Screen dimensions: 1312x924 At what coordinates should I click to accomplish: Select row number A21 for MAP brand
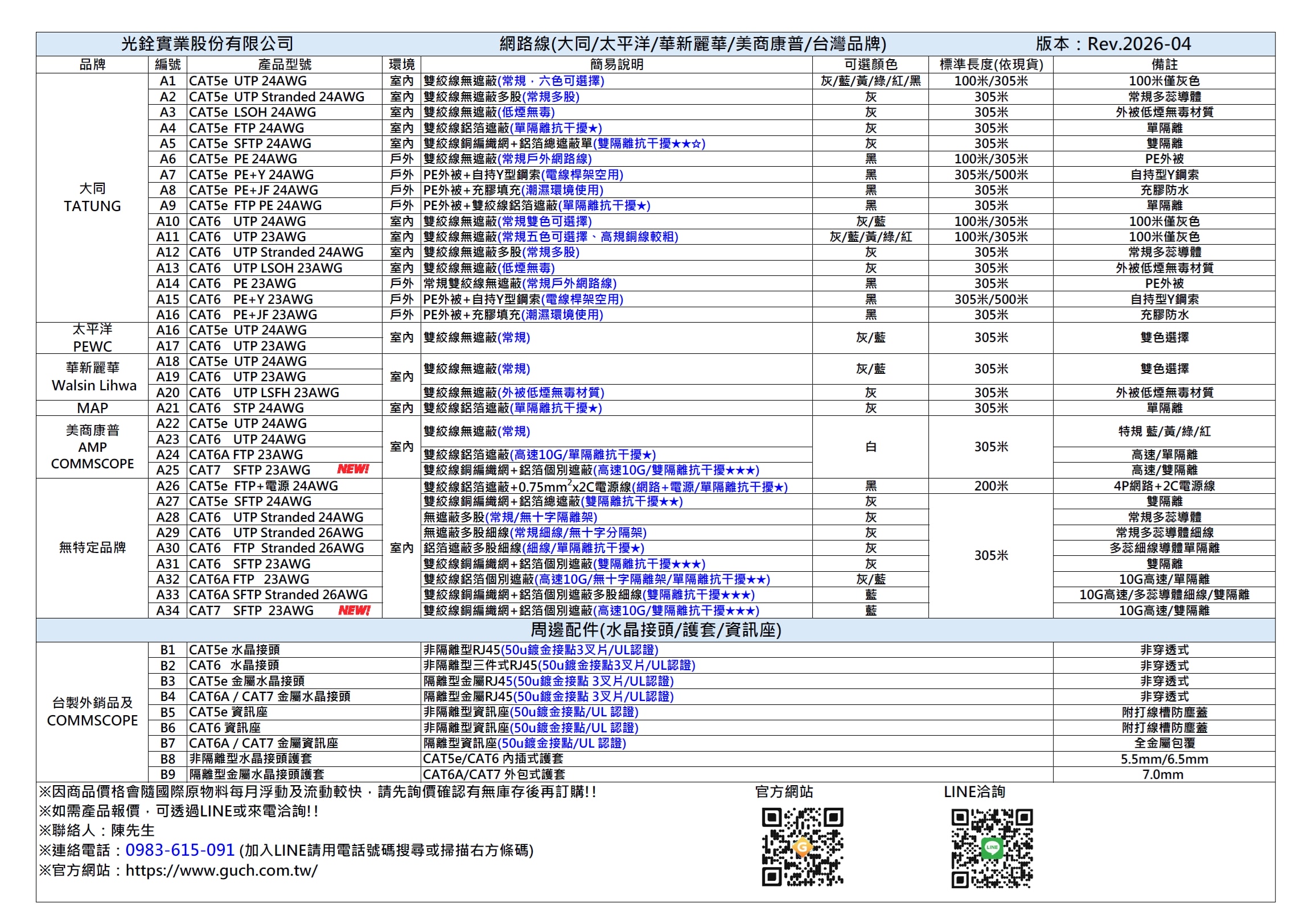click(x=167, y=408)
